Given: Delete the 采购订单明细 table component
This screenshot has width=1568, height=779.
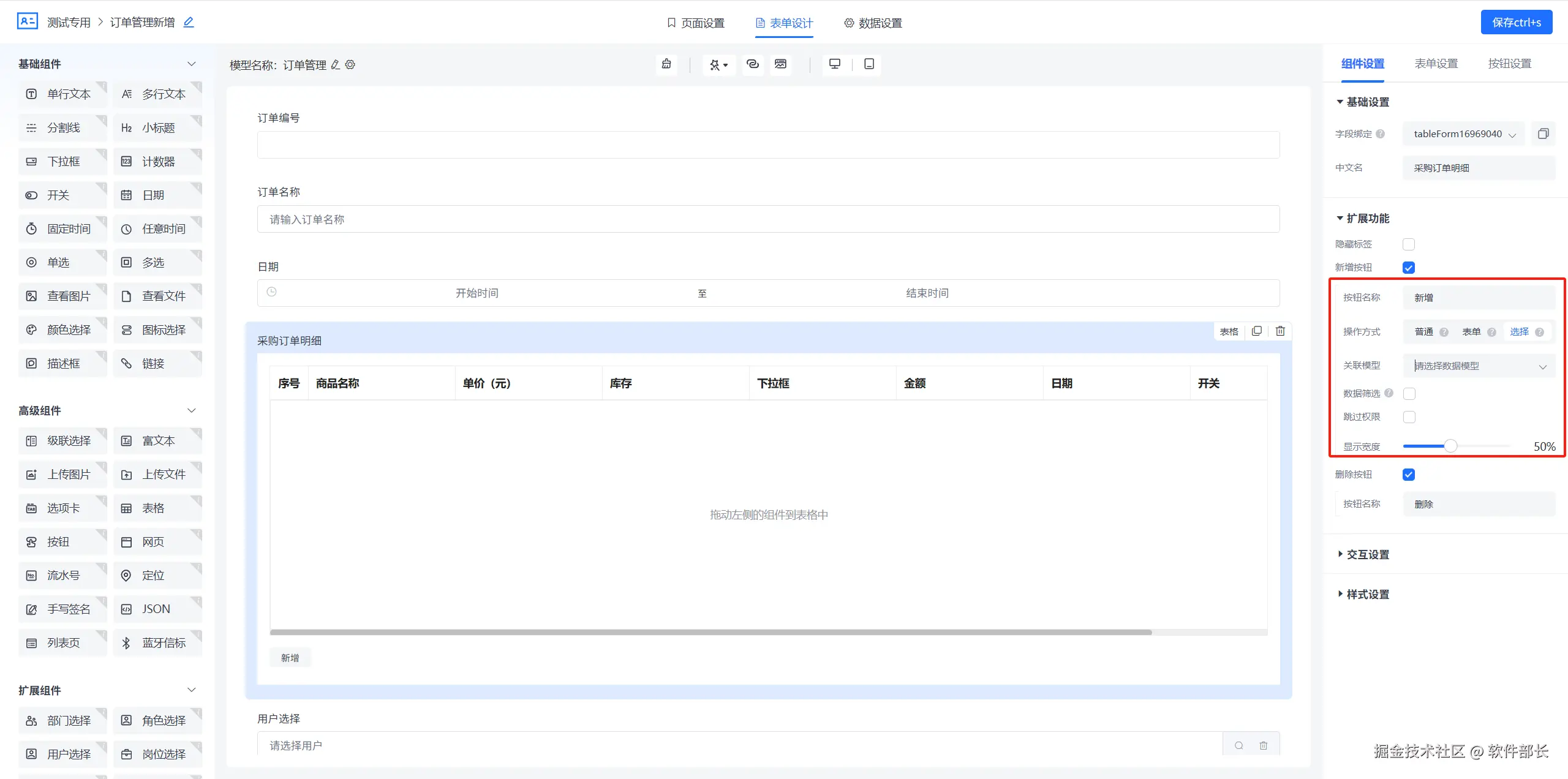Looking at the screenshot, I should [1280, 331].
